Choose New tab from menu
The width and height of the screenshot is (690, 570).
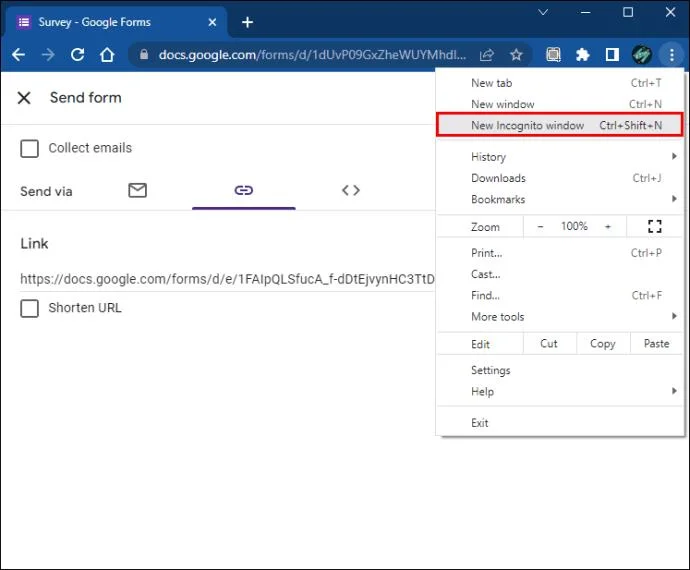[560, 83]
